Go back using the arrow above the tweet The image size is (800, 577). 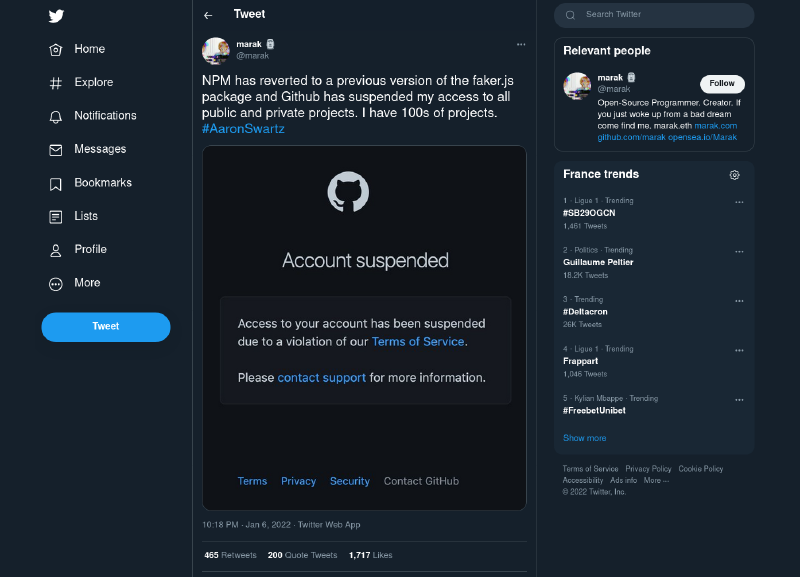point(208,14)
